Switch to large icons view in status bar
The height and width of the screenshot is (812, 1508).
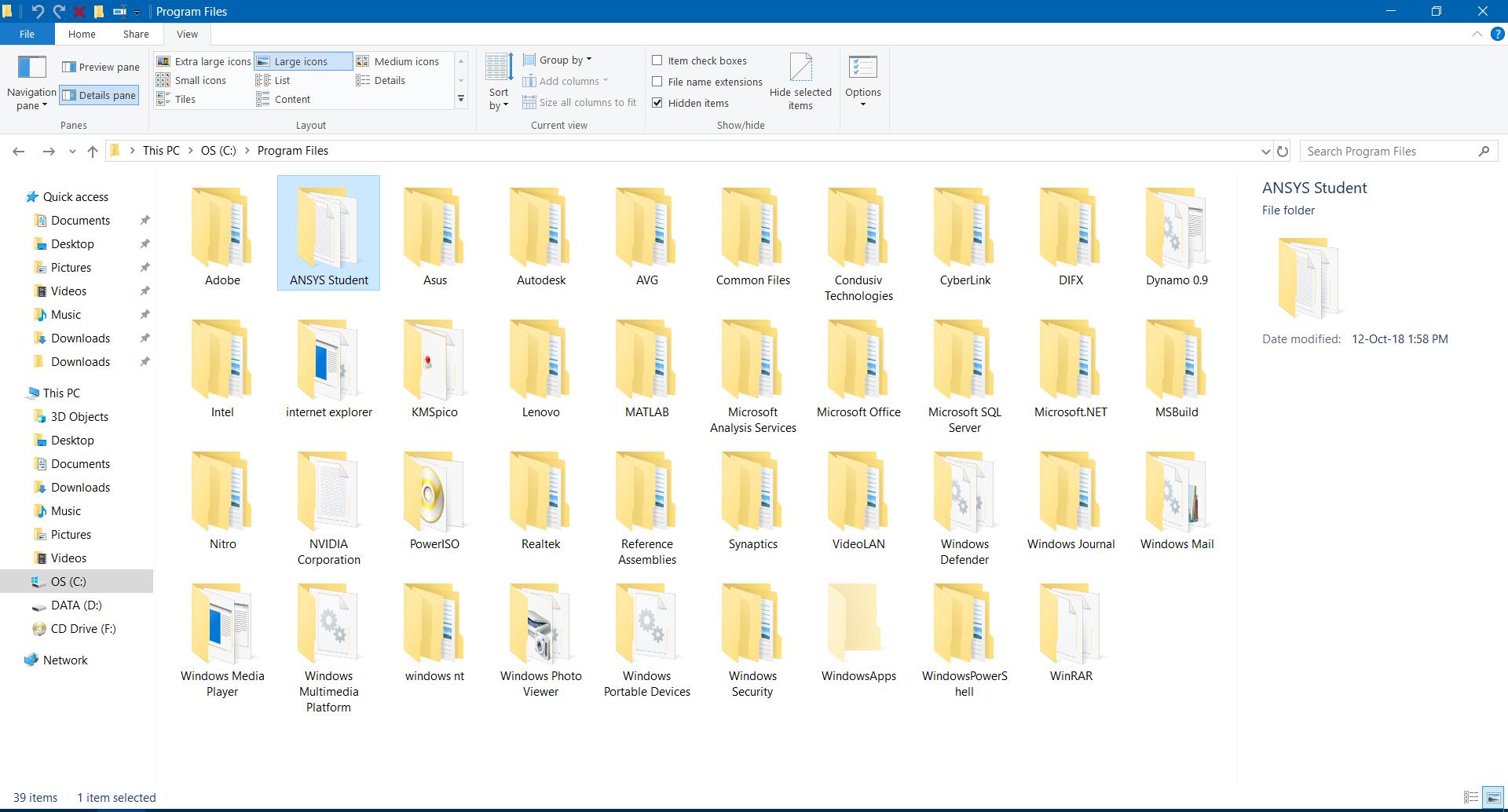(1493, 798)
